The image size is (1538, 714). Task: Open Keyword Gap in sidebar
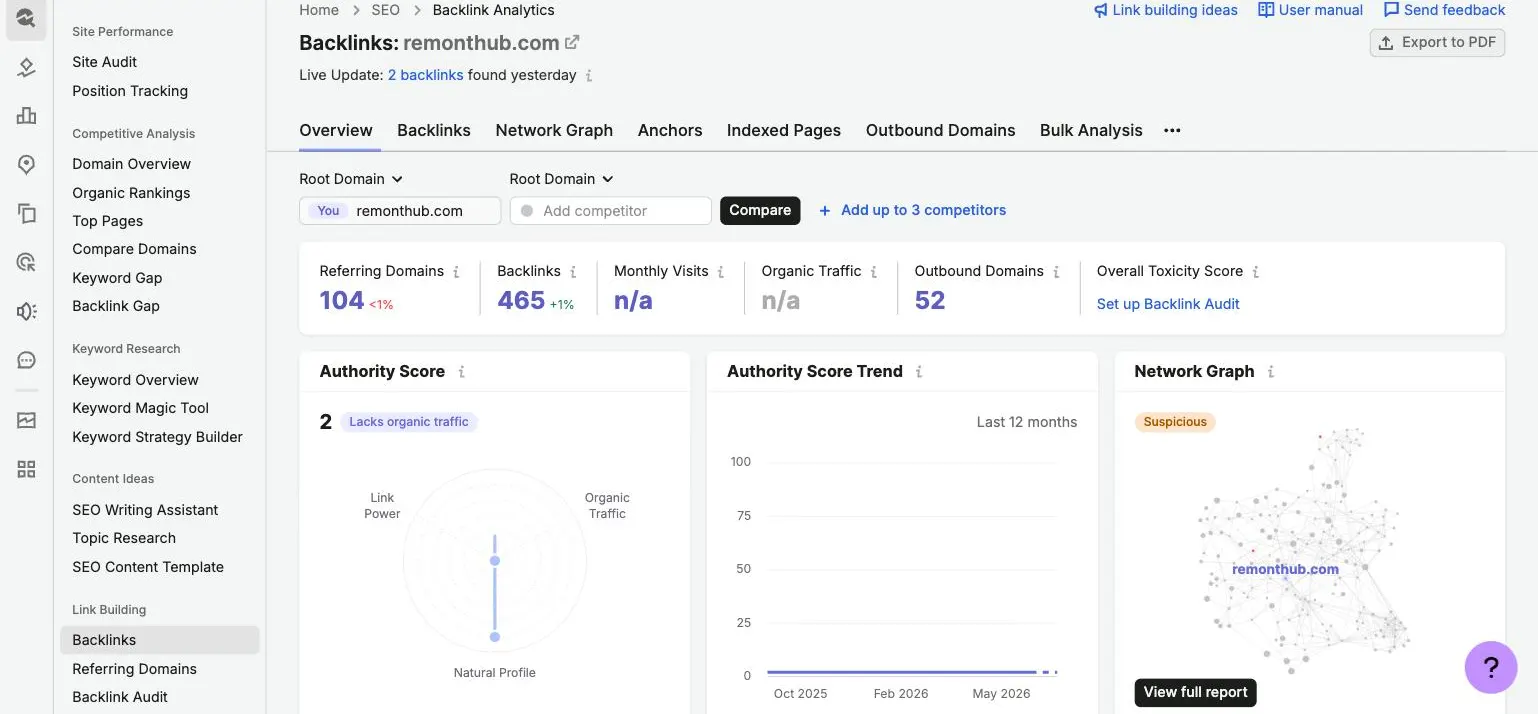pos(117,278)
